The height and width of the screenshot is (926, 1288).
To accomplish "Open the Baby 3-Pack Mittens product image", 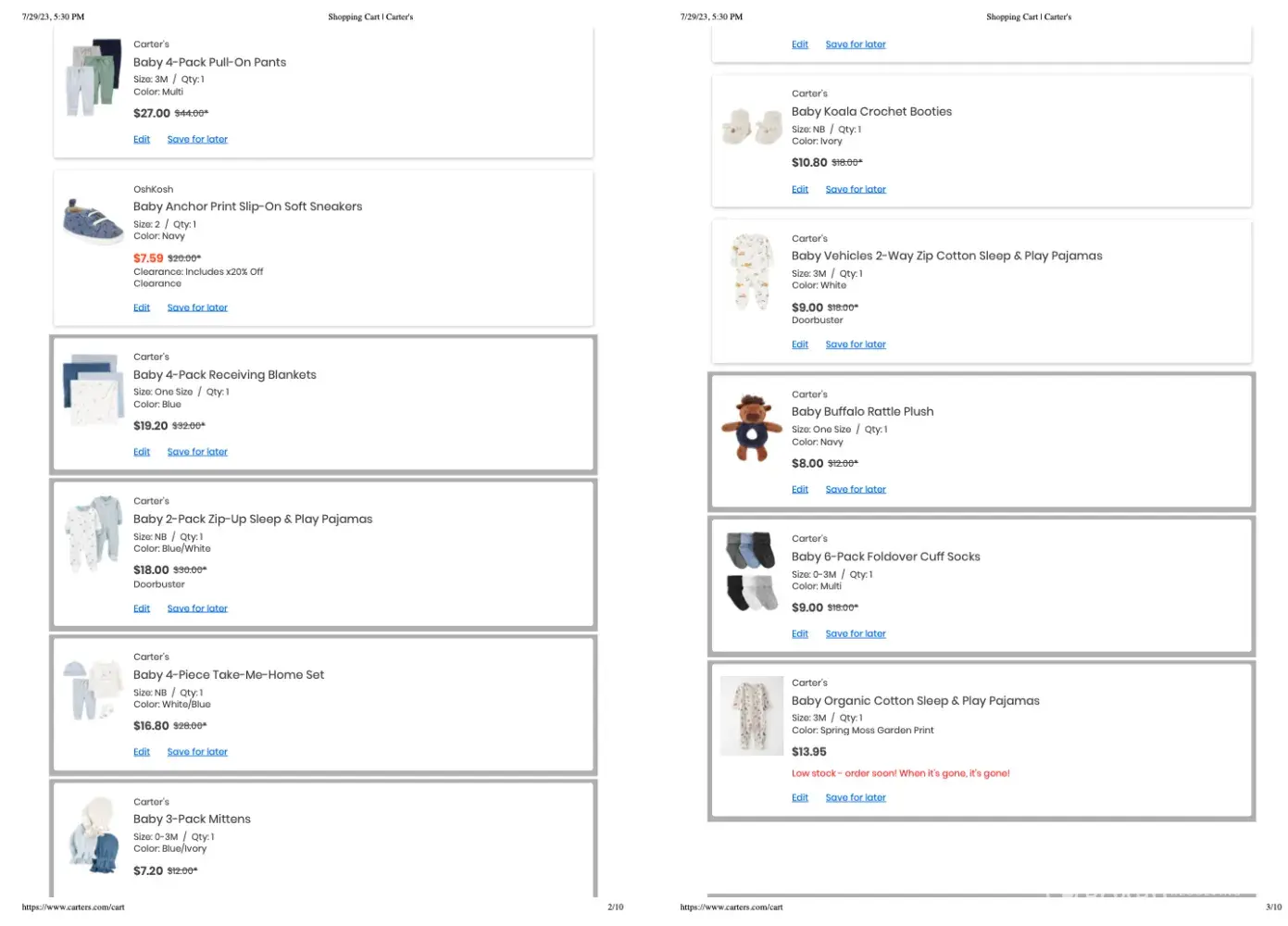I will pyautogui.click(x=94, y=835).
